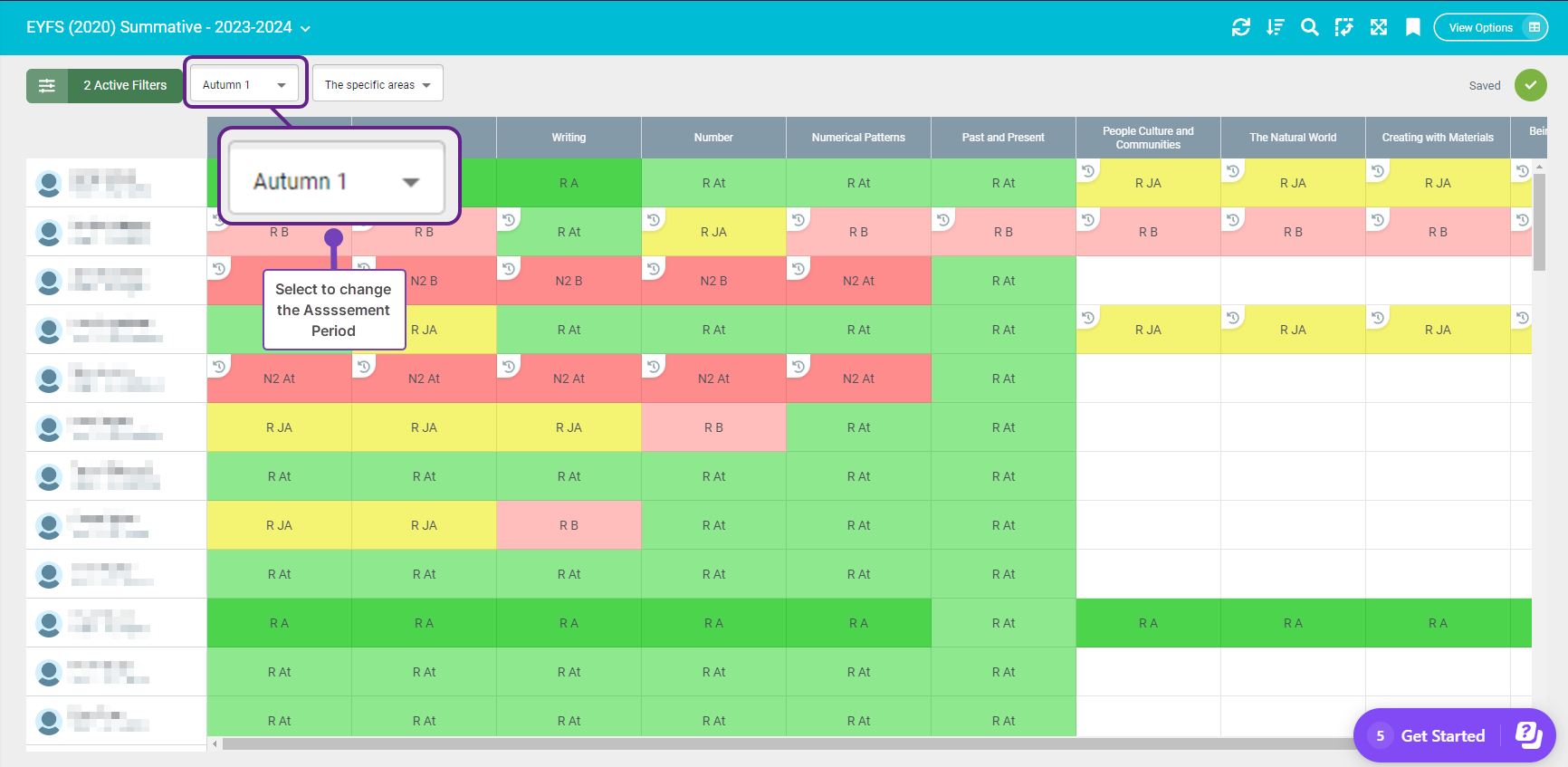Open the sort order icon

point(1275,27)
